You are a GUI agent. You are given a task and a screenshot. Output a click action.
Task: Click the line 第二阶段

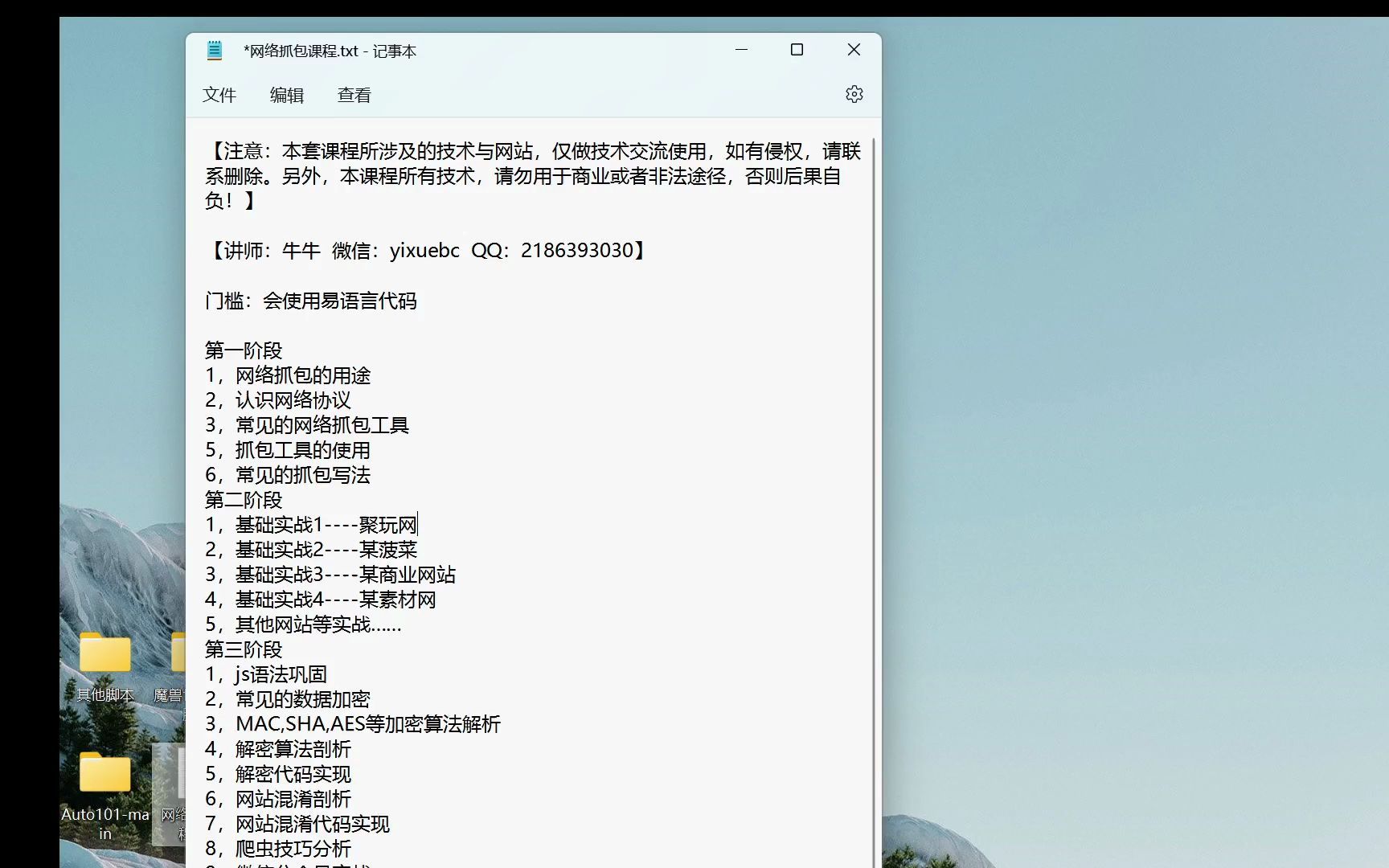244,500
